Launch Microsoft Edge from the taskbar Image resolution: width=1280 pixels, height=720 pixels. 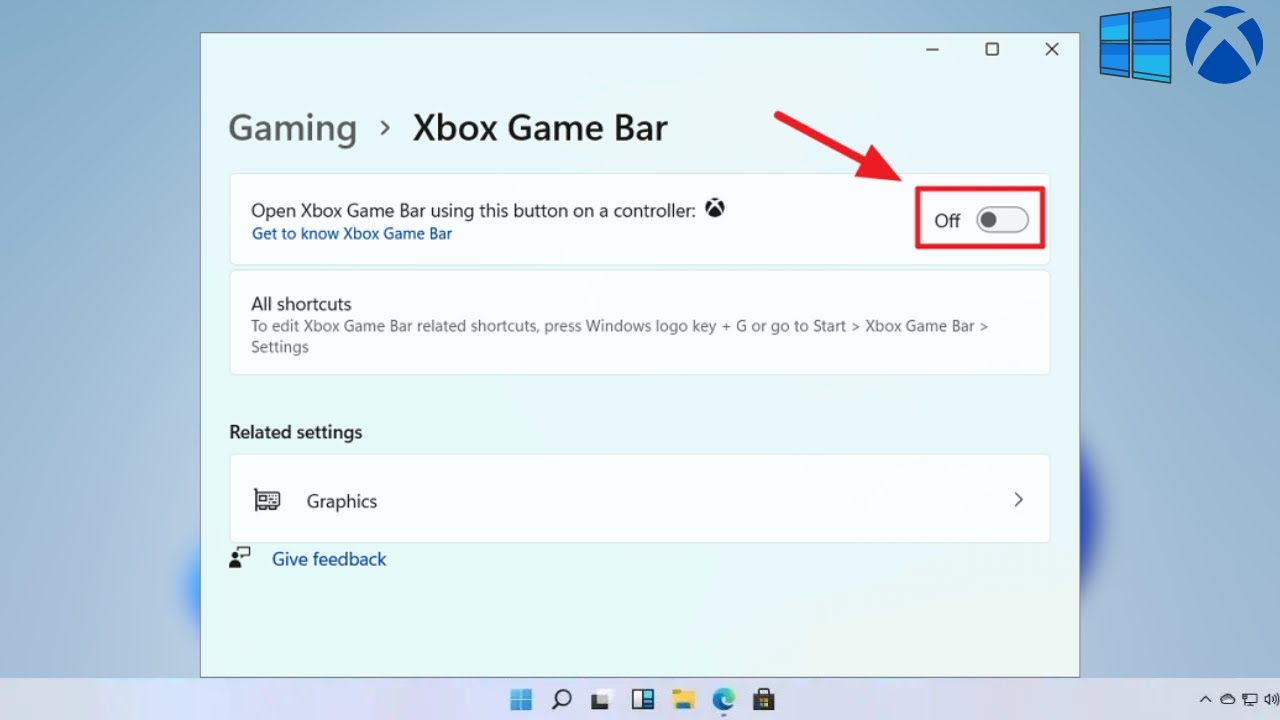click(x=723, y=699)
